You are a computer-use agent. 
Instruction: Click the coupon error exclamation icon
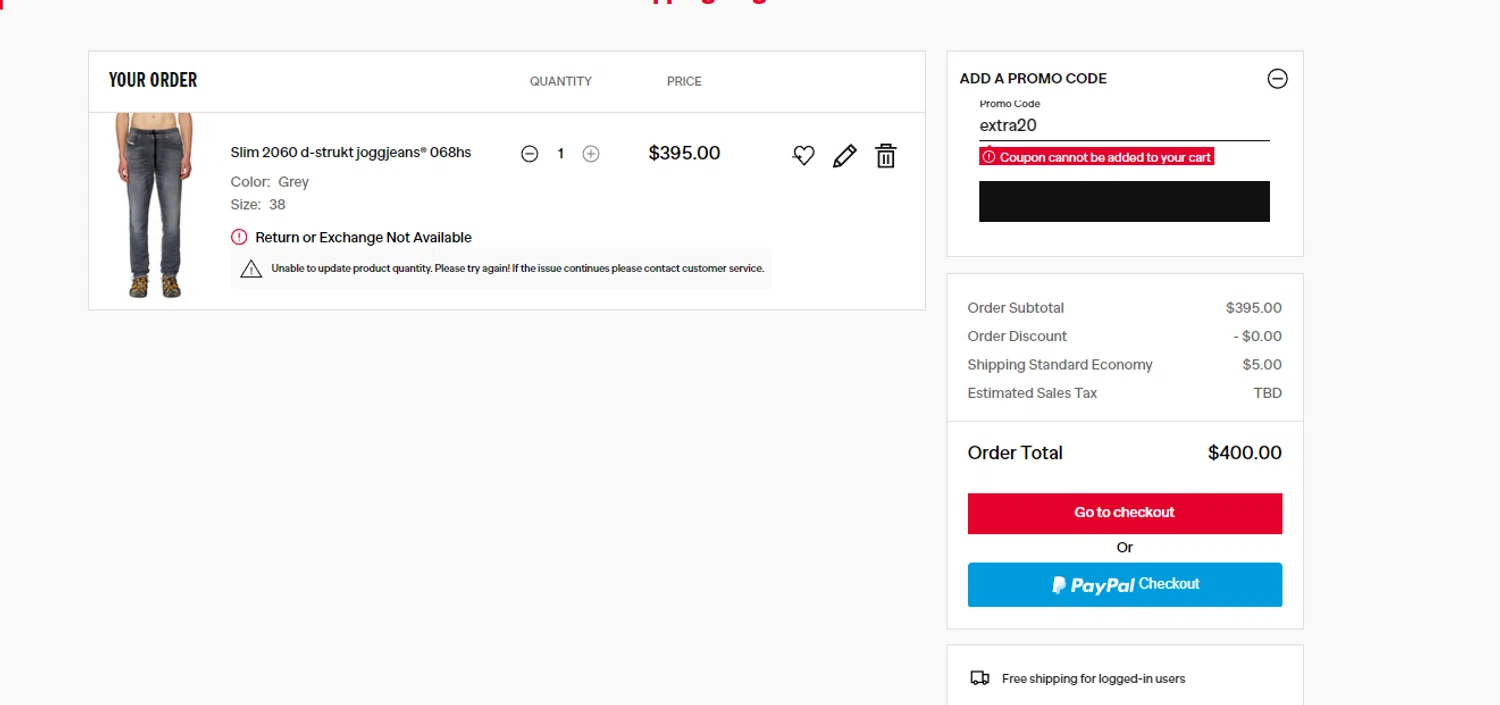point(989,157)
